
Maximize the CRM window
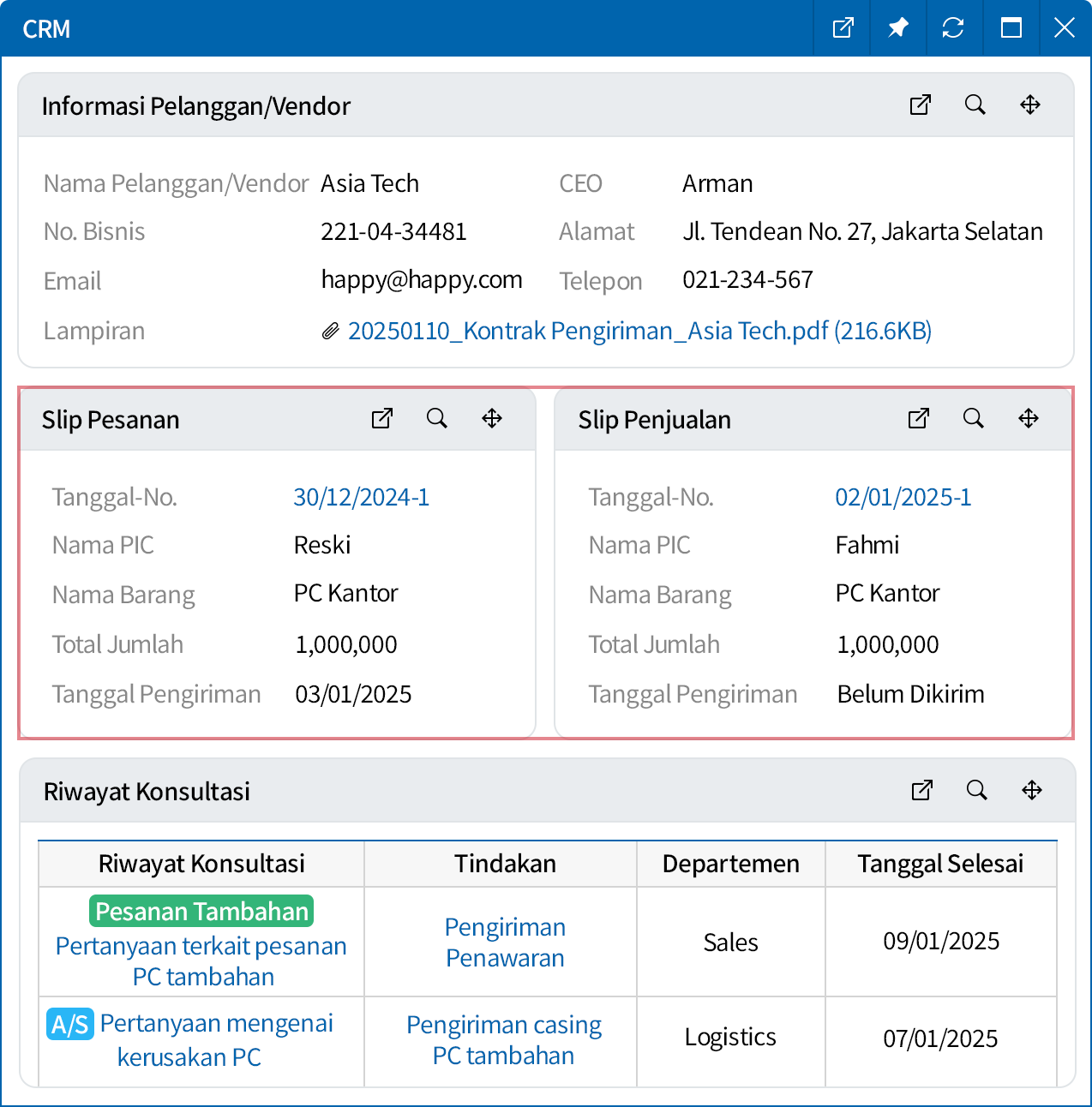(x=1011, y=28)
